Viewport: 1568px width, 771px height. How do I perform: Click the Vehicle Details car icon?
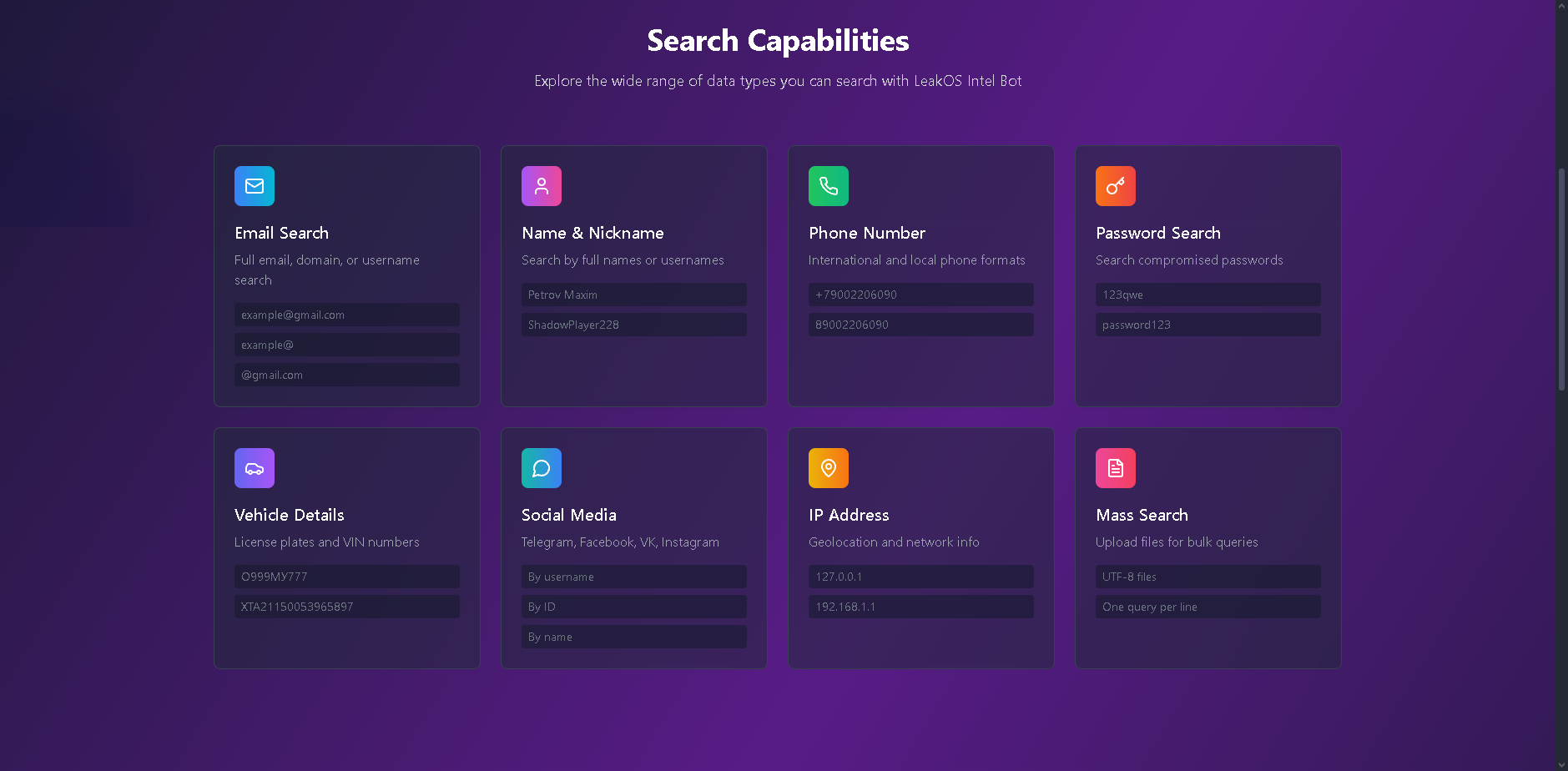[255, 468]
